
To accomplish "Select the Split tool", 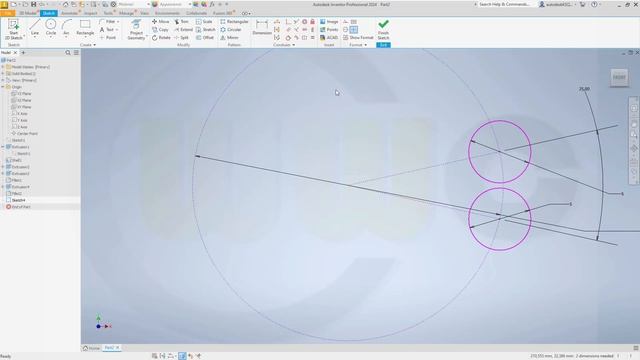I will coord(182,38).
